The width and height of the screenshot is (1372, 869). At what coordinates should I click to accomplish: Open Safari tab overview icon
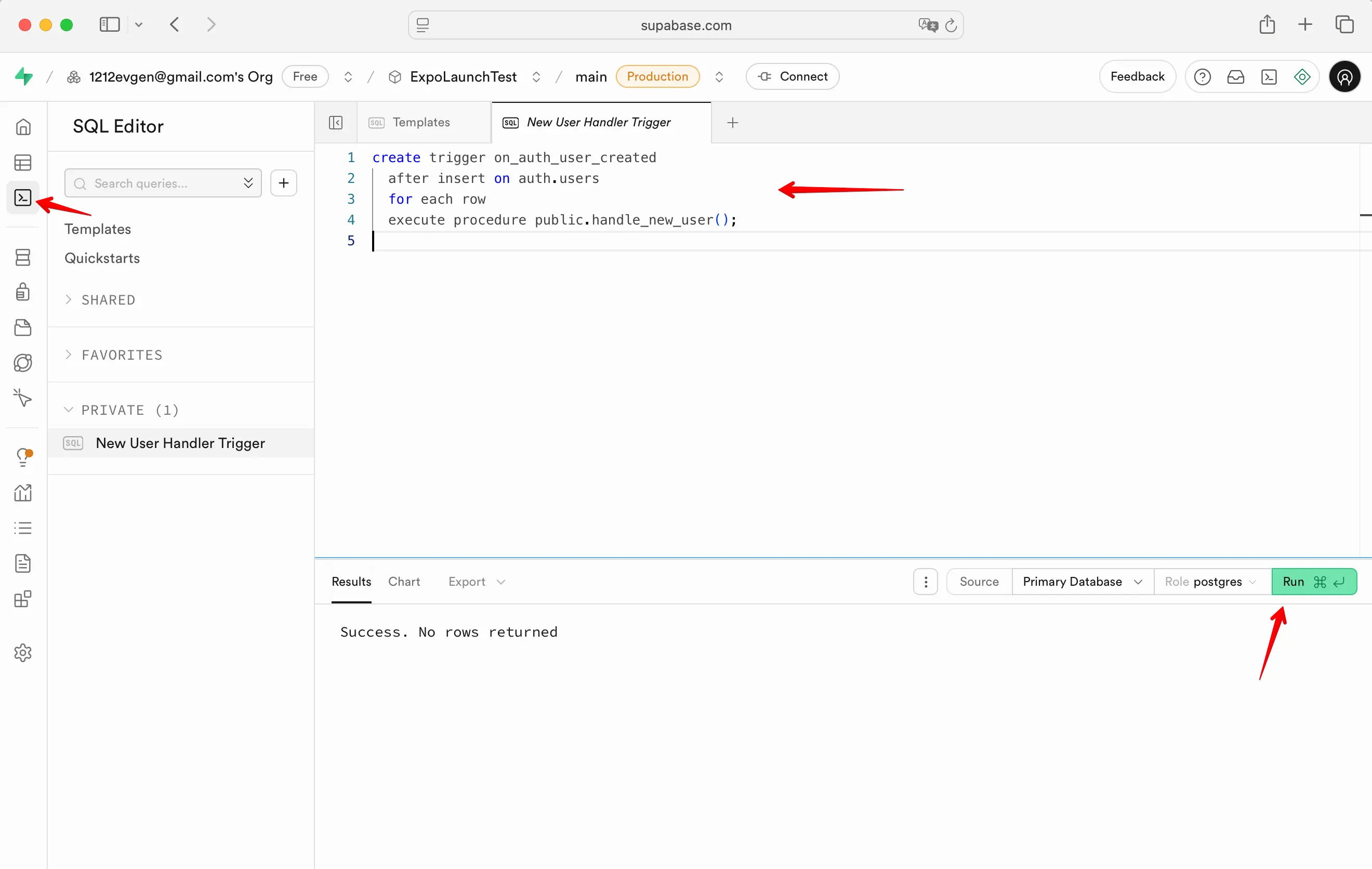tap(1344, 24)
